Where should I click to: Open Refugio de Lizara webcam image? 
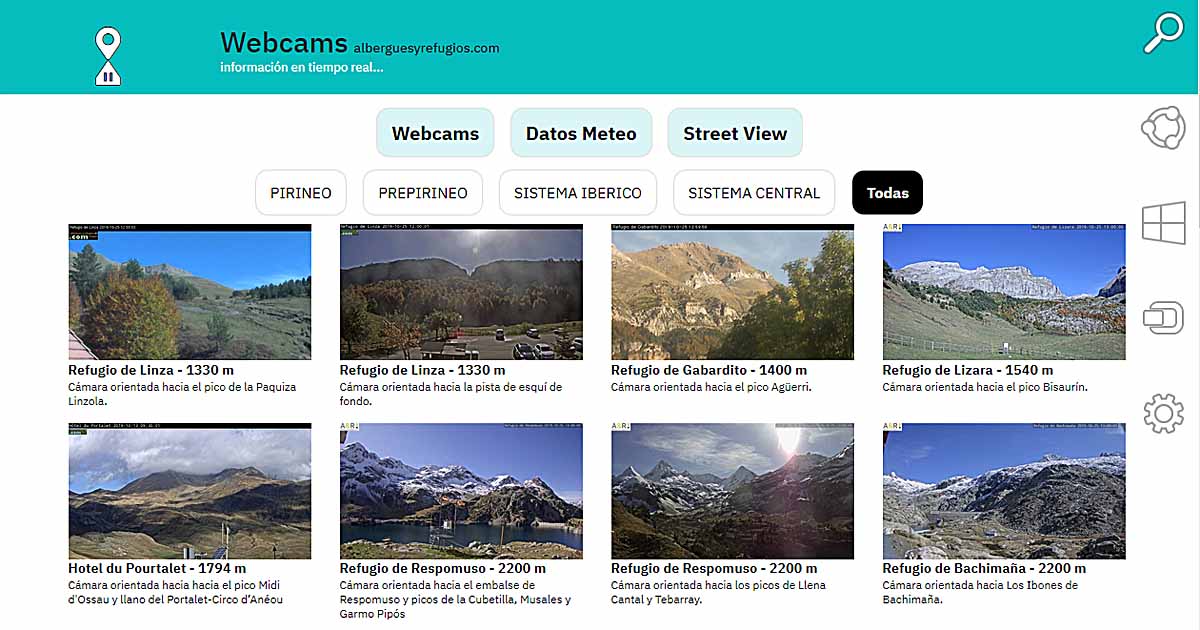pos(1004,292)
